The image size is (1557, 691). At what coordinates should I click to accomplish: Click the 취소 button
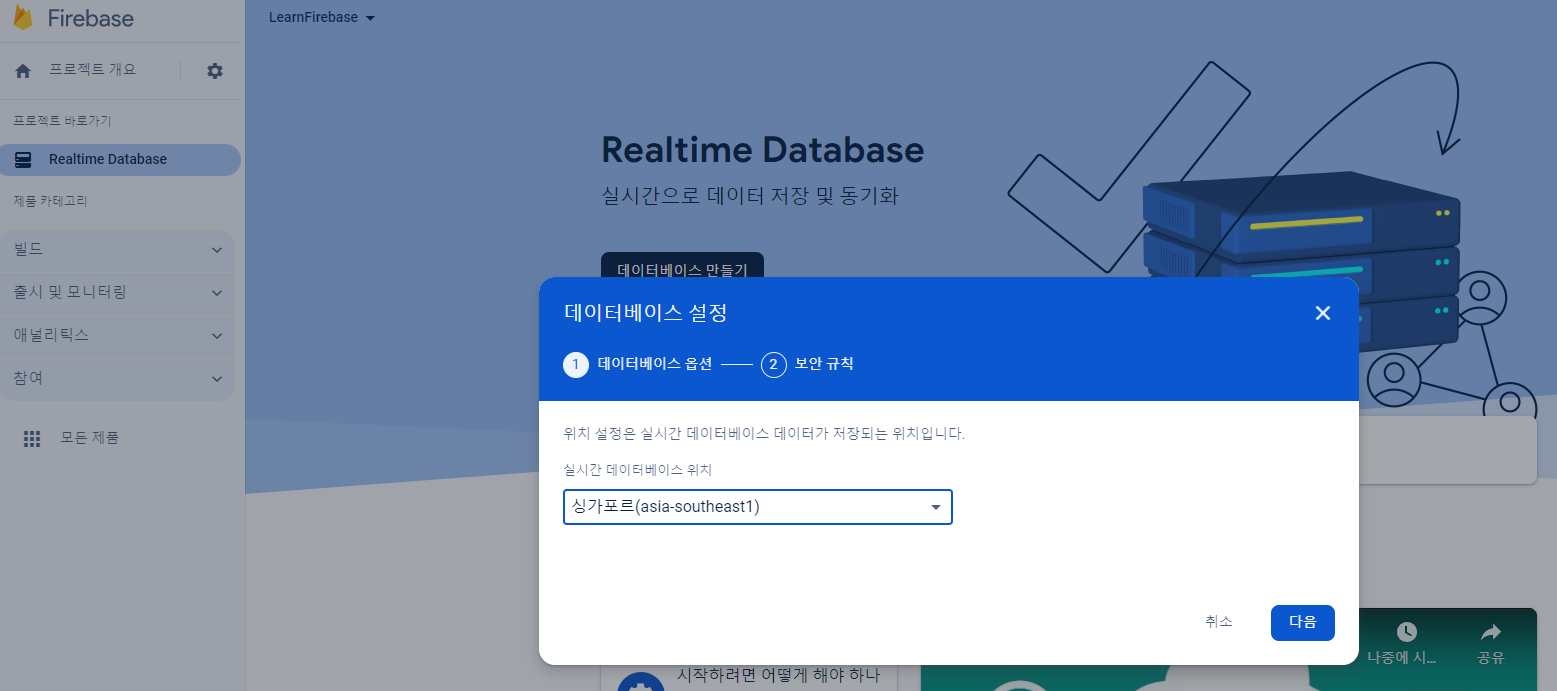pos(1219,622)
